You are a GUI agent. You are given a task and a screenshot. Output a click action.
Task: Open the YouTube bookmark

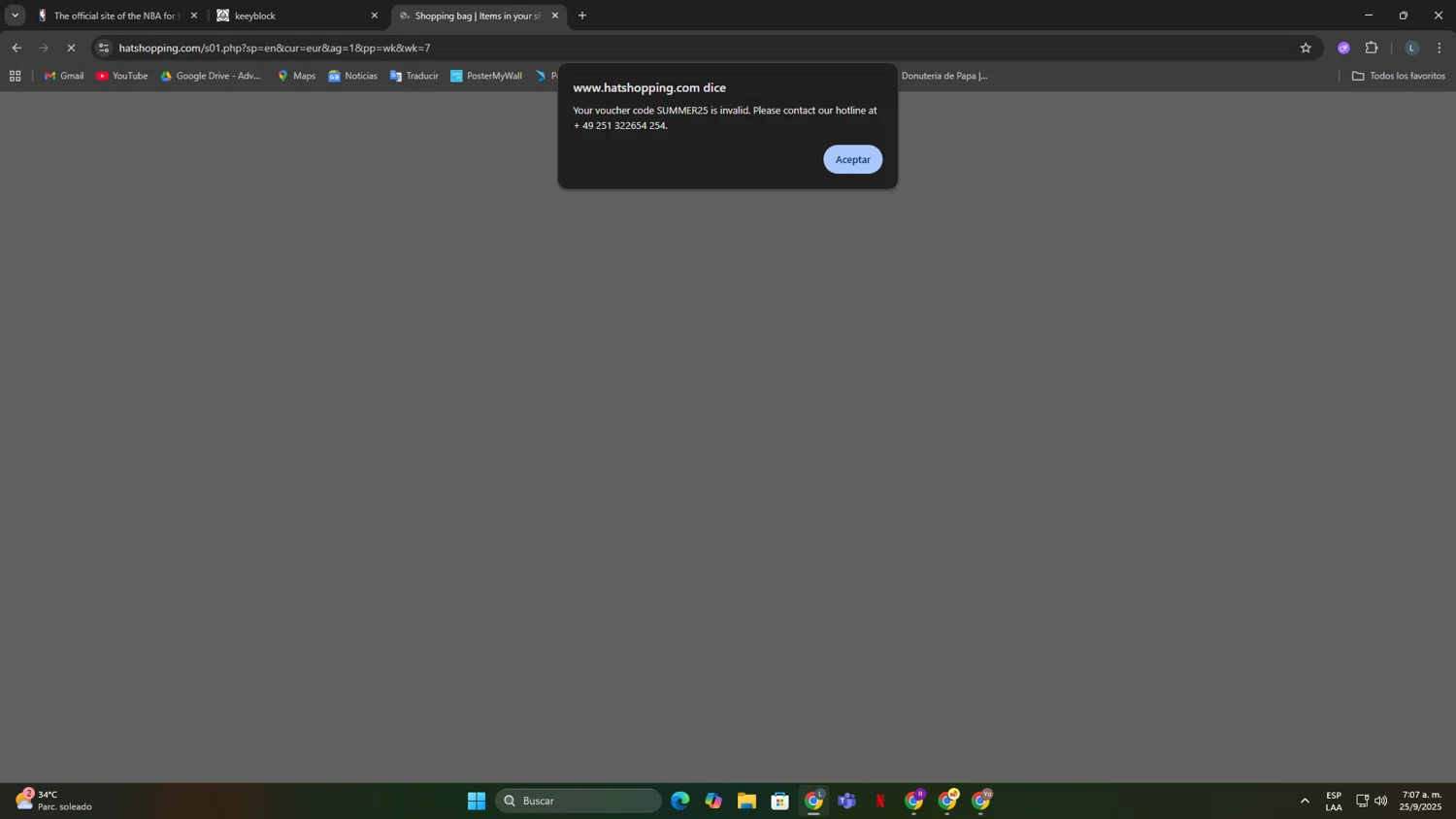[121, 76]
